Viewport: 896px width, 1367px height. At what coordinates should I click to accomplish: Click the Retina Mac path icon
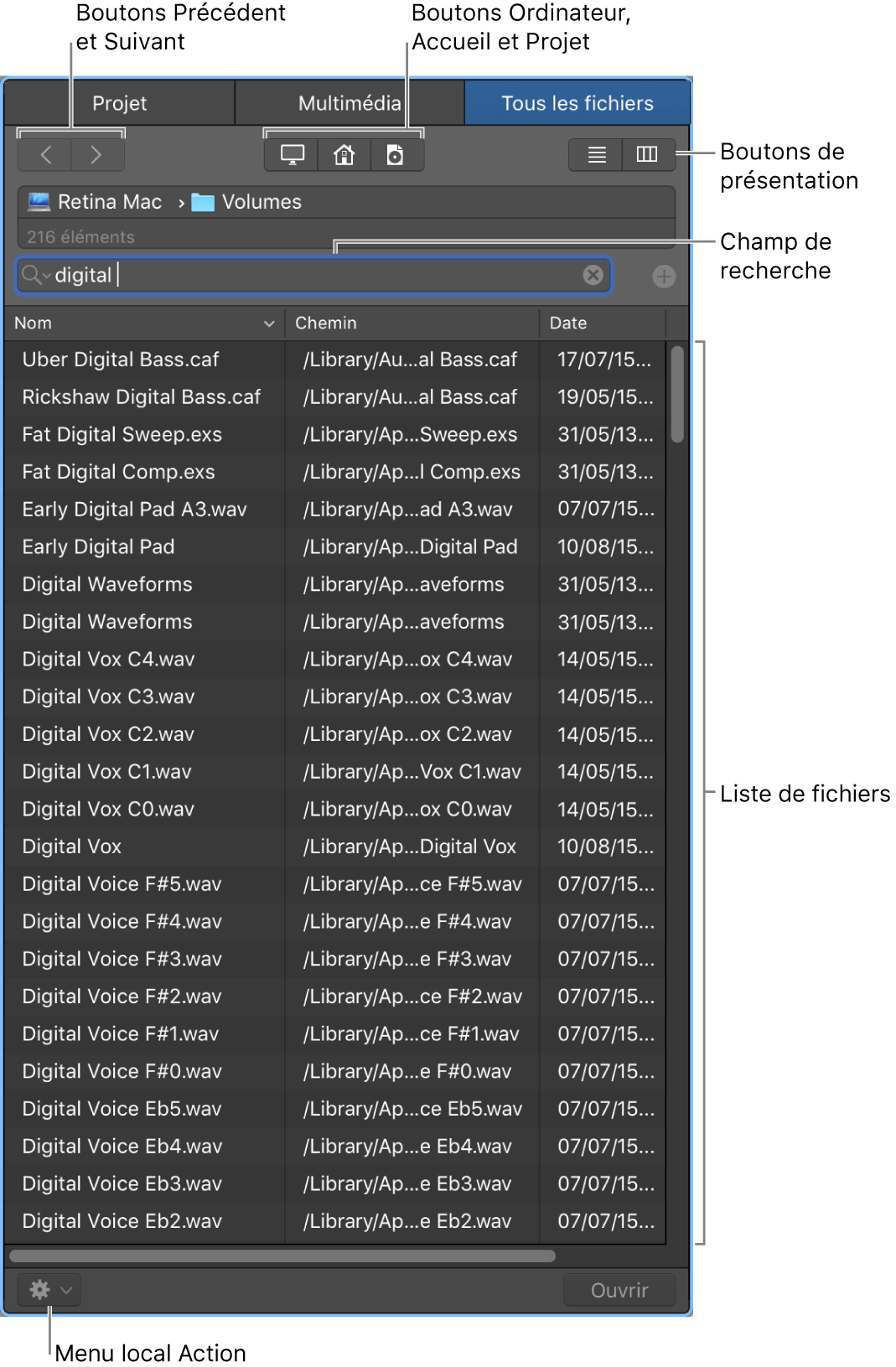tap(39, 202)
